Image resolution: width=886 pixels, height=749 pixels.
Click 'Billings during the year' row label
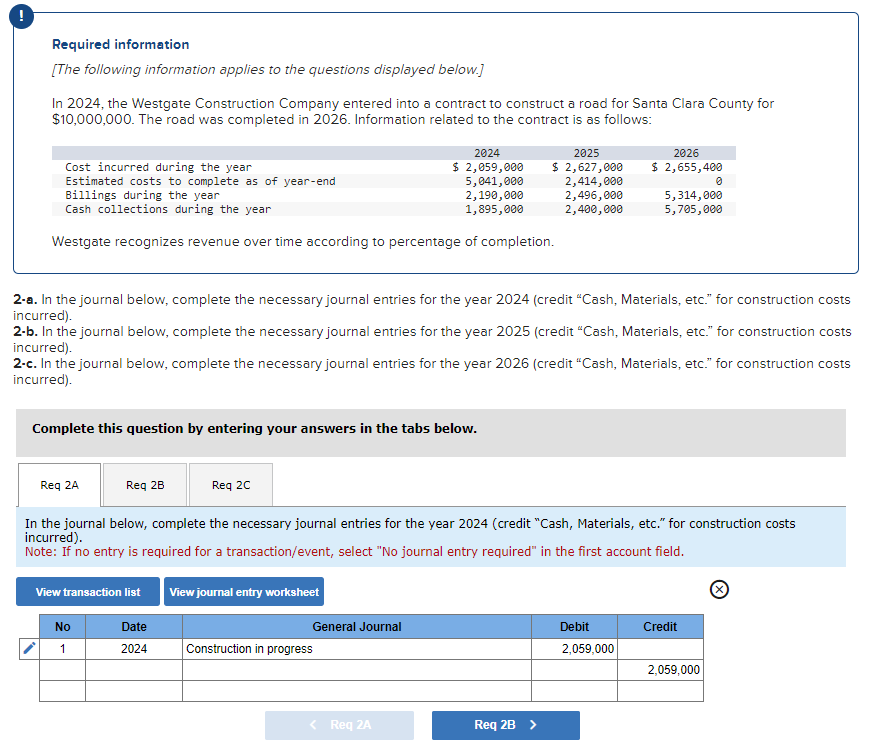pos(142,195)
